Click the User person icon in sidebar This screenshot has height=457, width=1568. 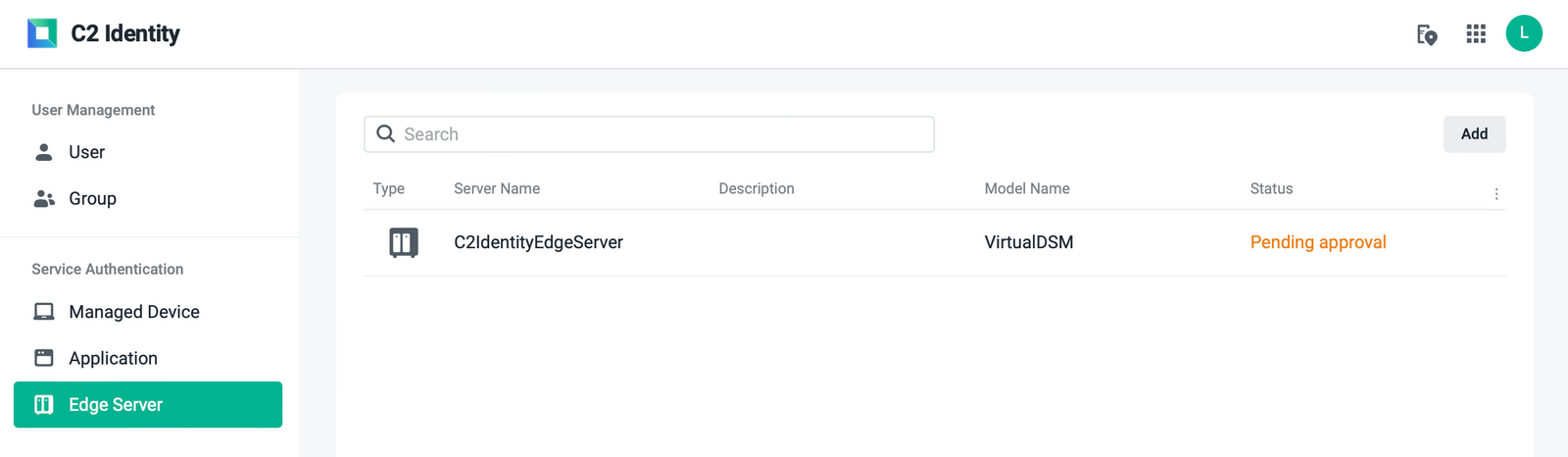click(44, 152)
